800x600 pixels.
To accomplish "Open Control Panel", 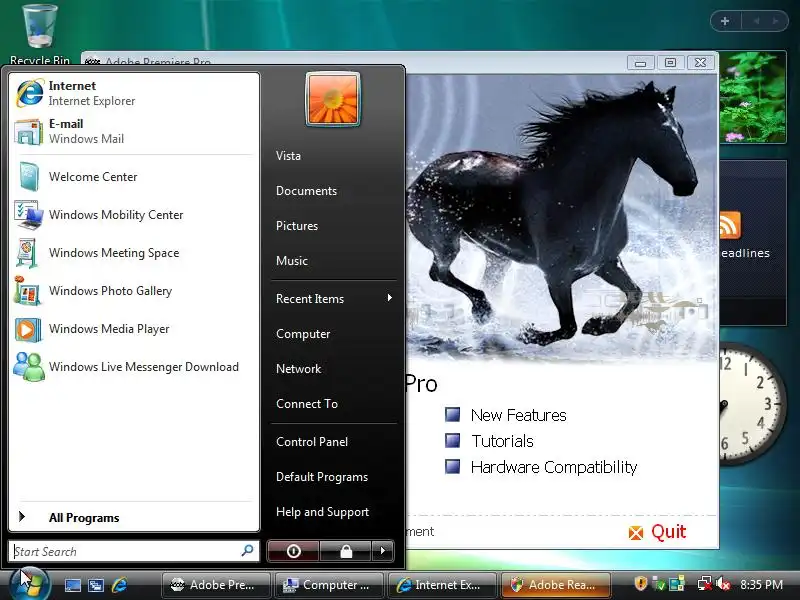I will tap(312, 442).
